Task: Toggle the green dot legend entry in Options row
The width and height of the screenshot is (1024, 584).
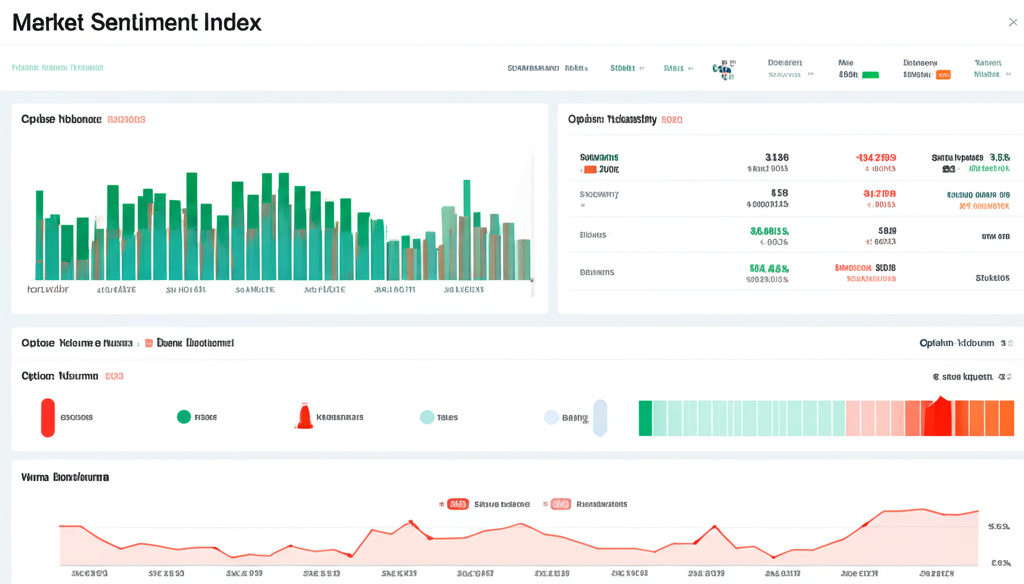Action: [x=183, y=416]
